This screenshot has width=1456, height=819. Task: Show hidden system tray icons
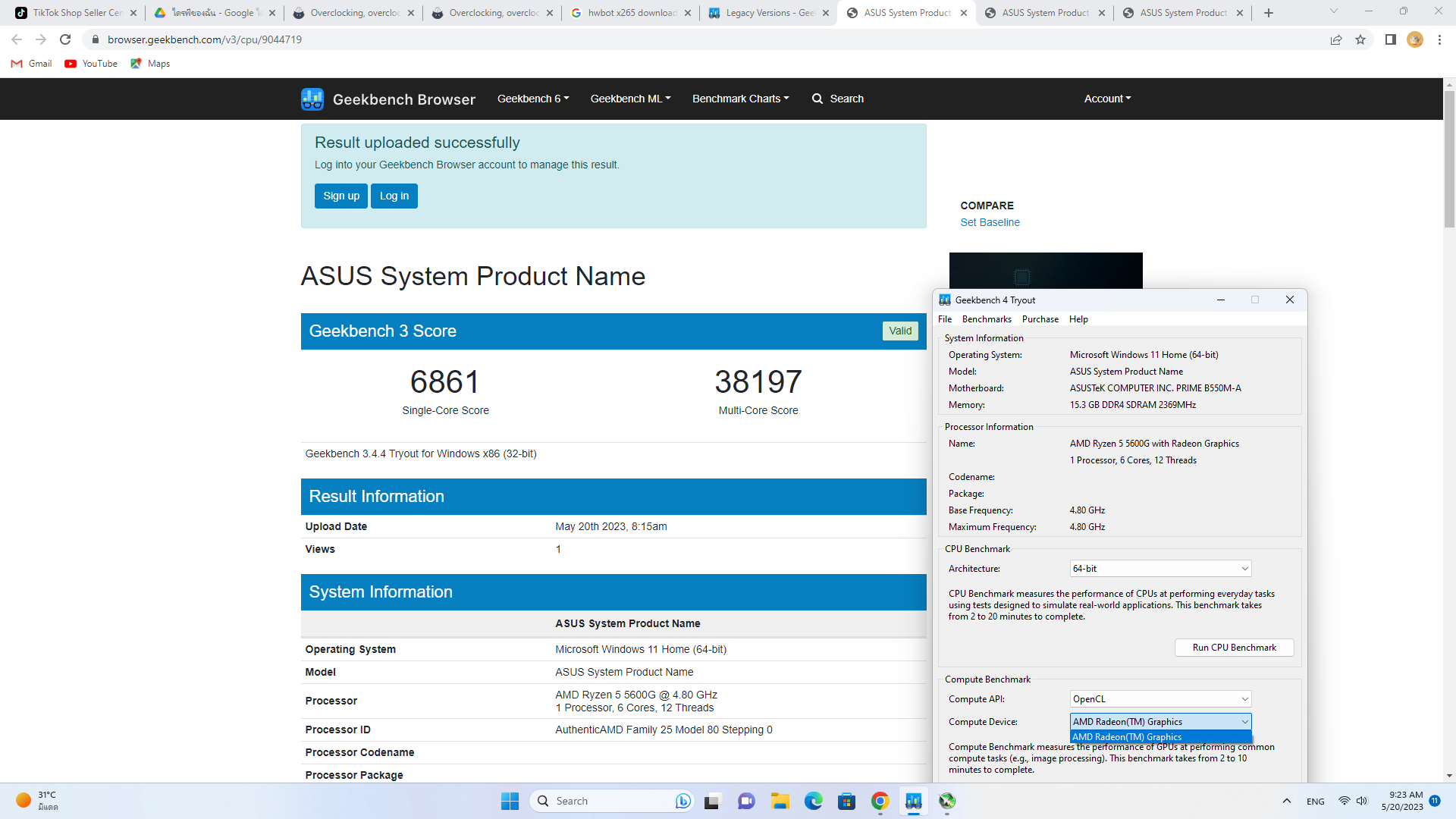(x=1287, y=801)
